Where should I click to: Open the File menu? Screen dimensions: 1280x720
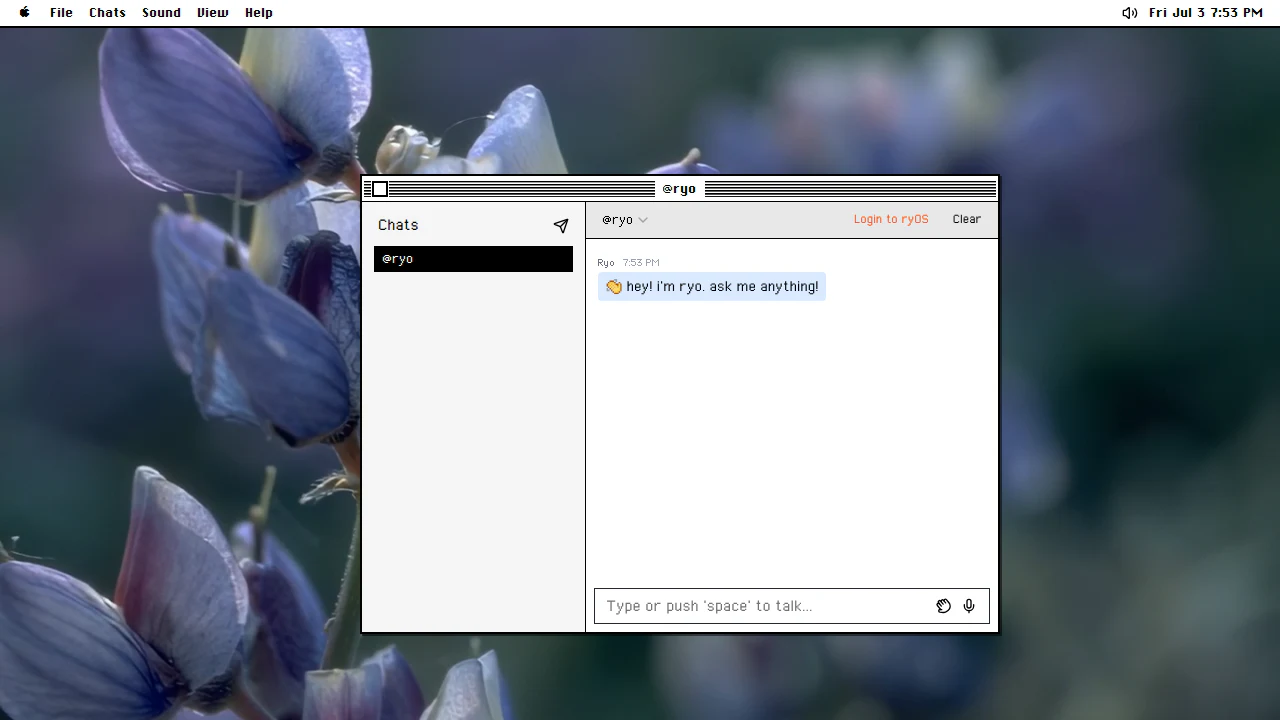[x=61, y=13]
